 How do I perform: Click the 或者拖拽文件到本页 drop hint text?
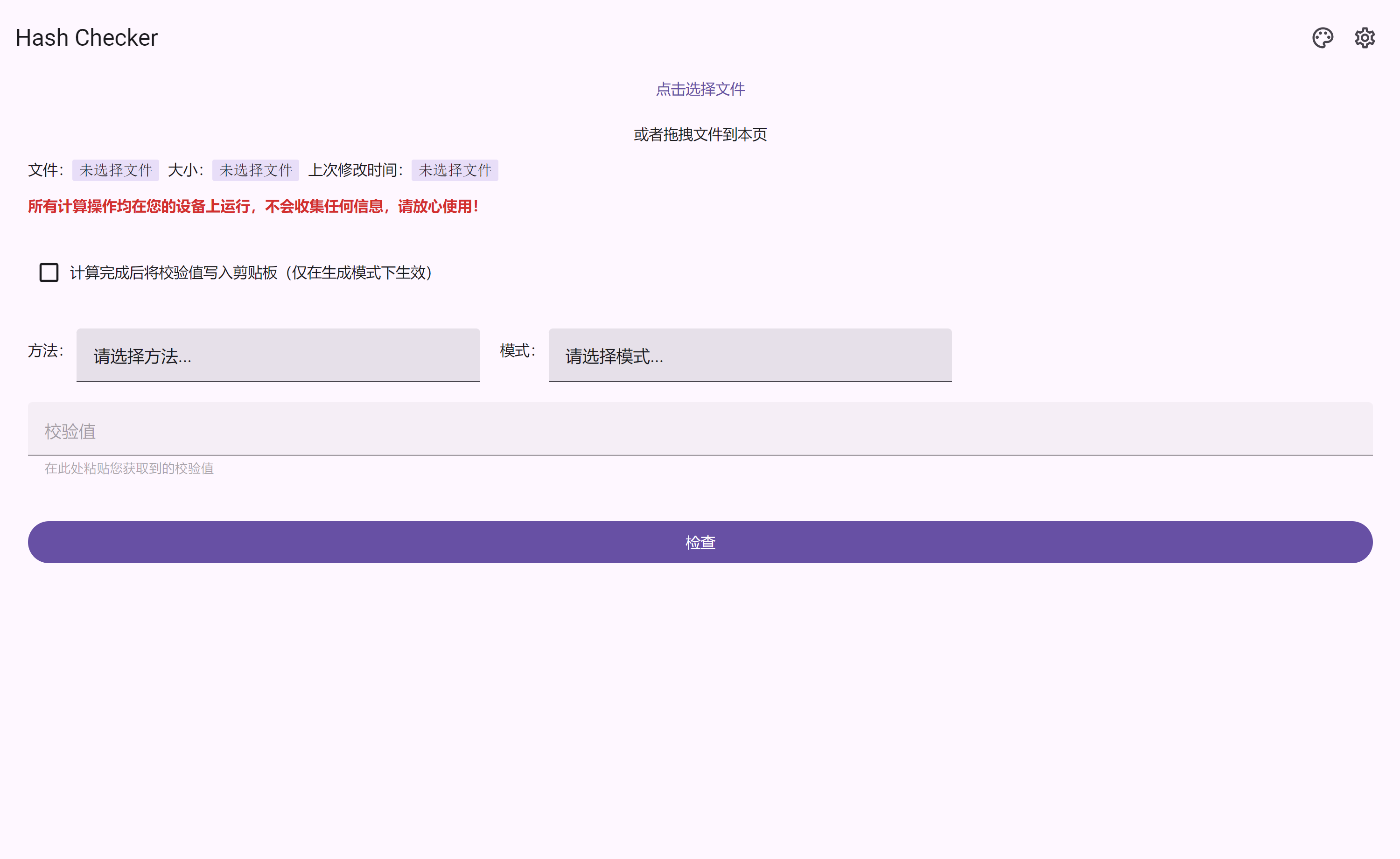coord(700,135)
